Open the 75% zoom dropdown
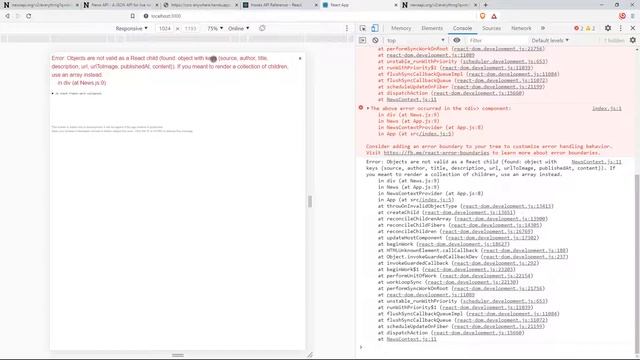 click(x=215, y=29)
